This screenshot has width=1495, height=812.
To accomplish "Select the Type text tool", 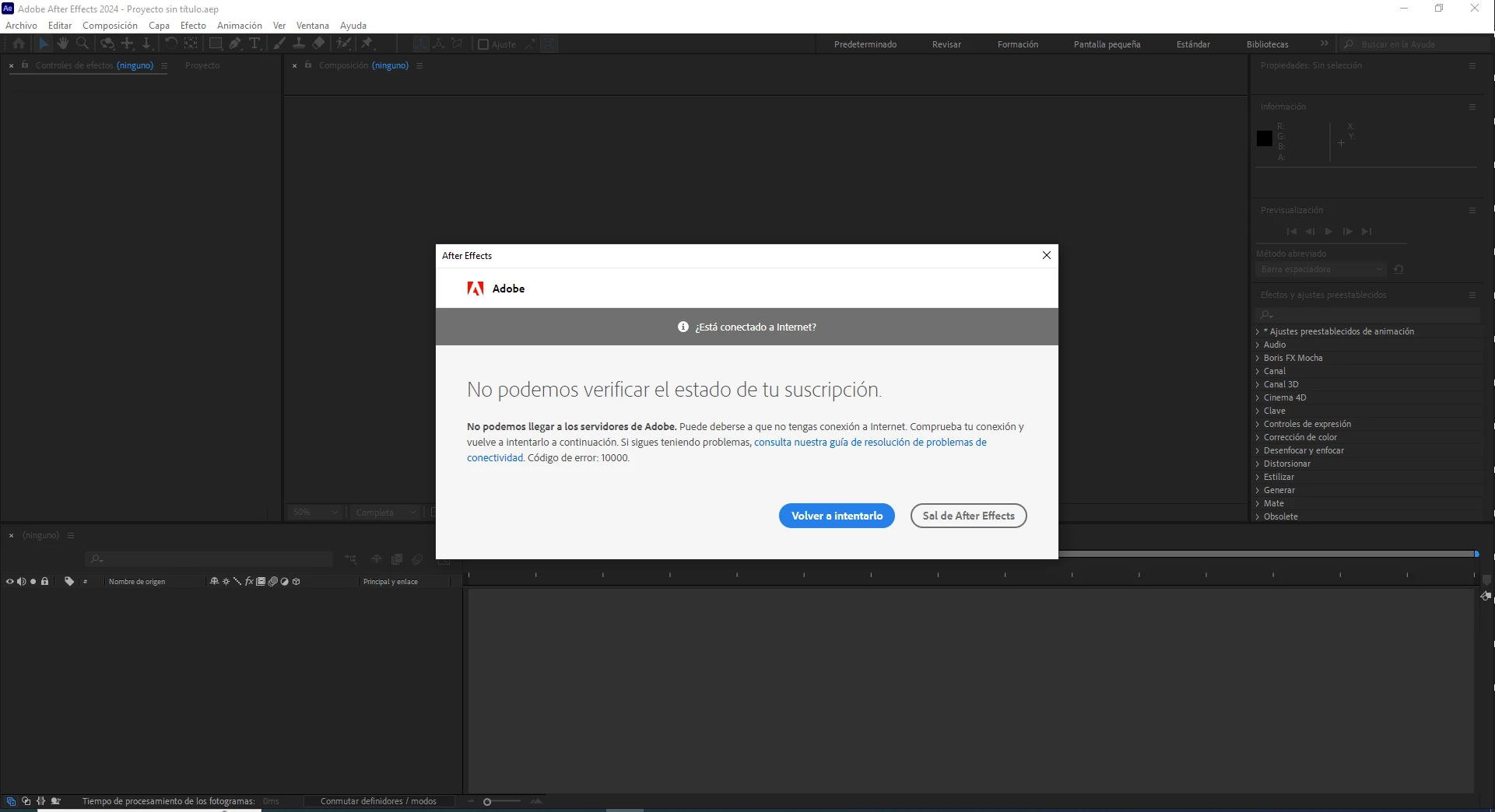I will tap(254, 44).
